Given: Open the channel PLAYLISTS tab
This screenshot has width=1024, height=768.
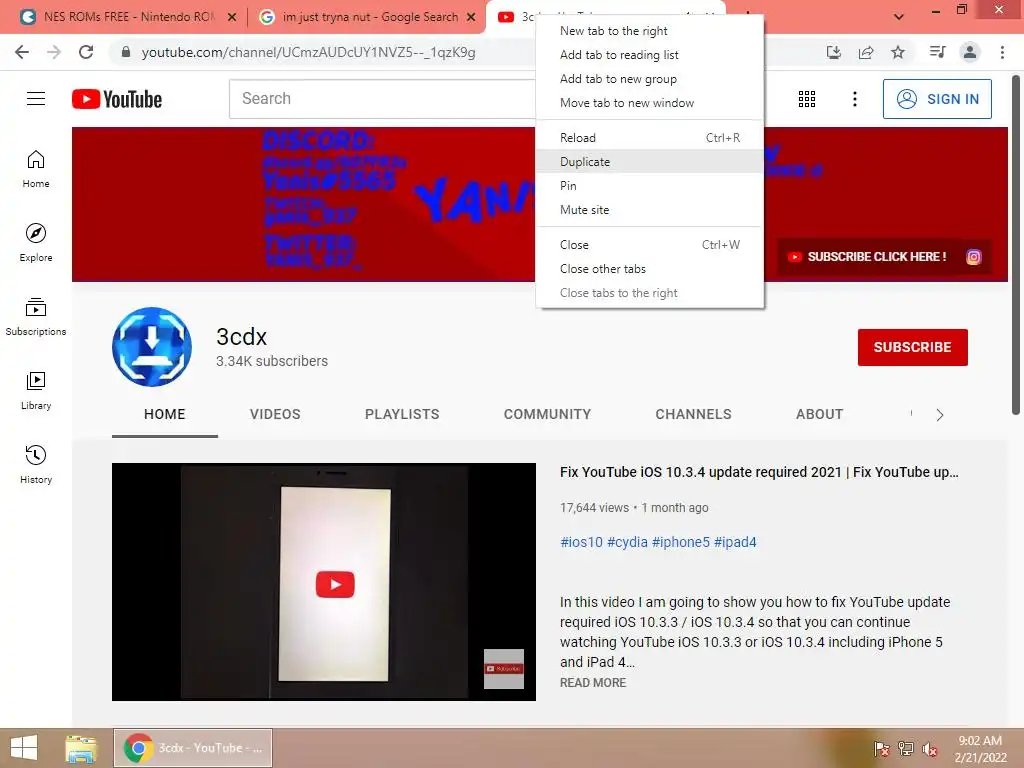Looking at the screenshot, I should 402,414.
